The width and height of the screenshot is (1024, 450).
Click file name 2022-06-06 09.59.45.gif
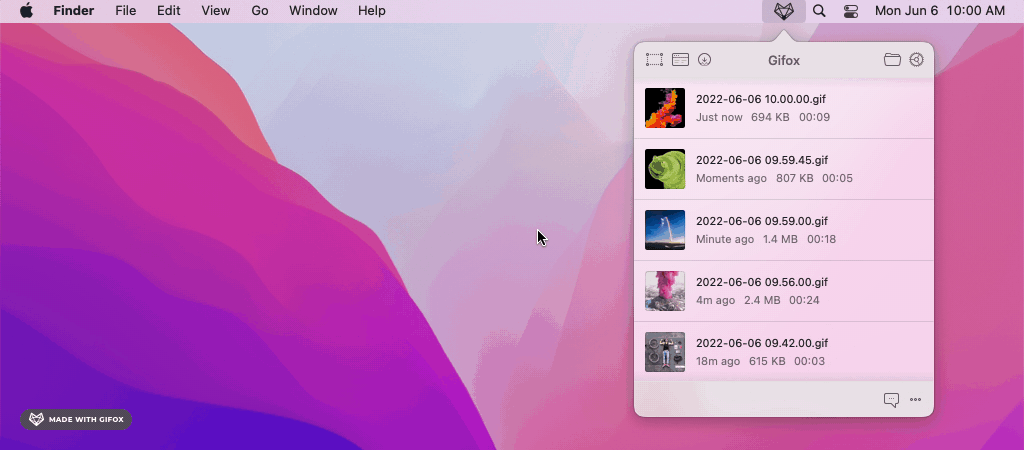(761, 160)
